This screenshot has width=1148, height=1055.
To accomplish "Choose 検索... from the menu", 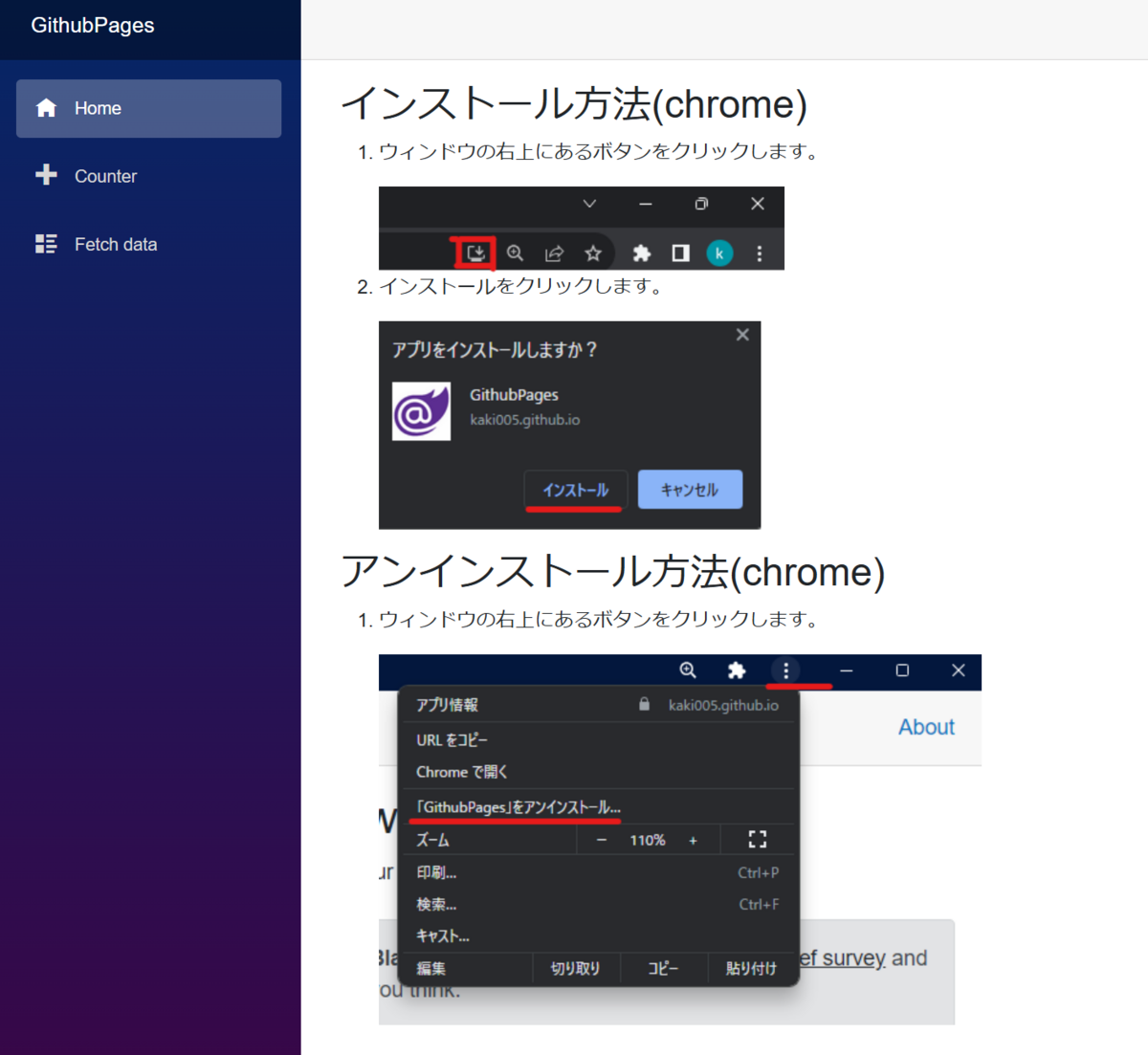I will tap(598, 904).
